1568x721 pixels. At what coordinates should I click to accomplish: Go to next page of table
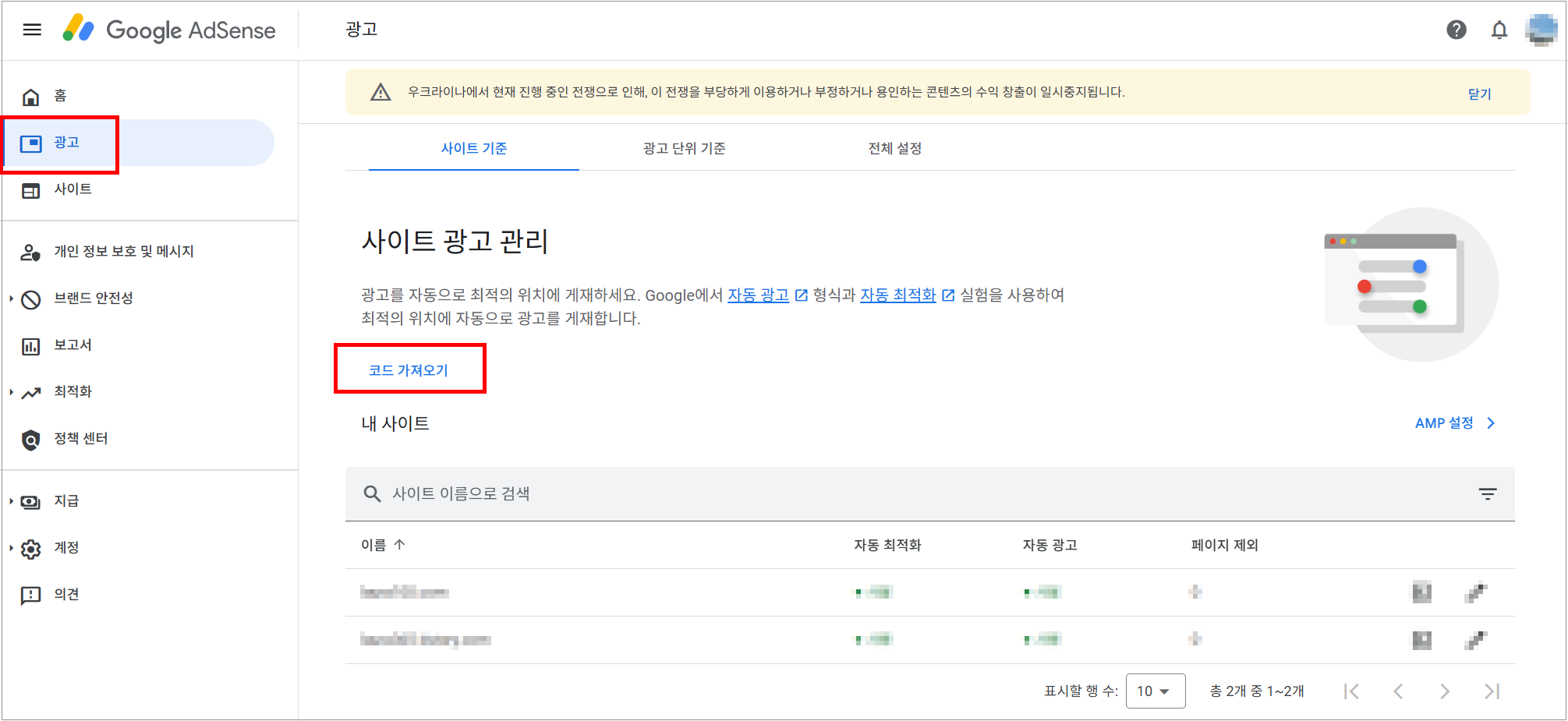click(1445, 691)
